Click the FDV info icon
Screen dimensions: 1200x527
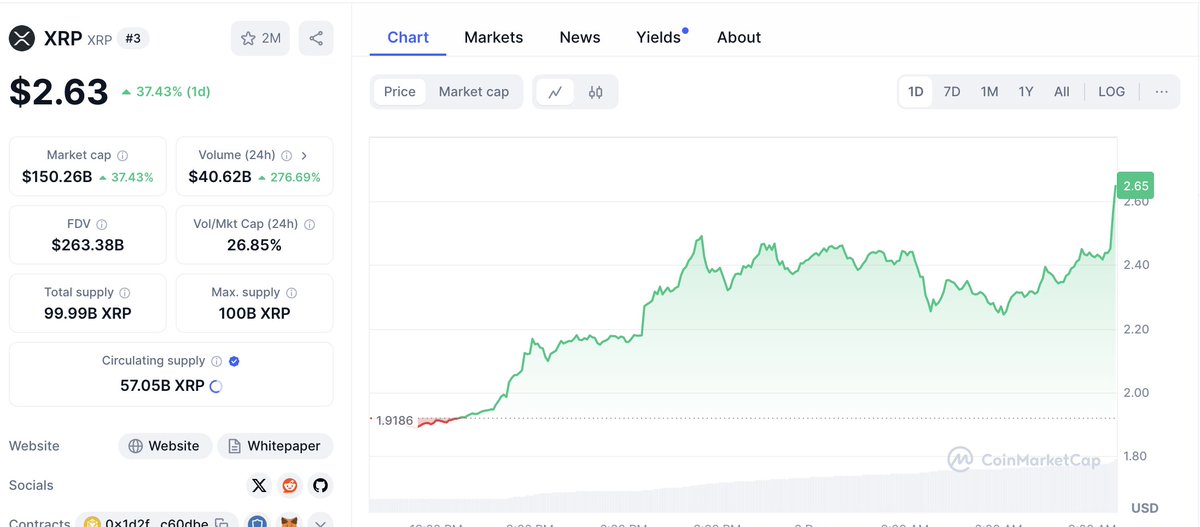click(x=102, y=225)
